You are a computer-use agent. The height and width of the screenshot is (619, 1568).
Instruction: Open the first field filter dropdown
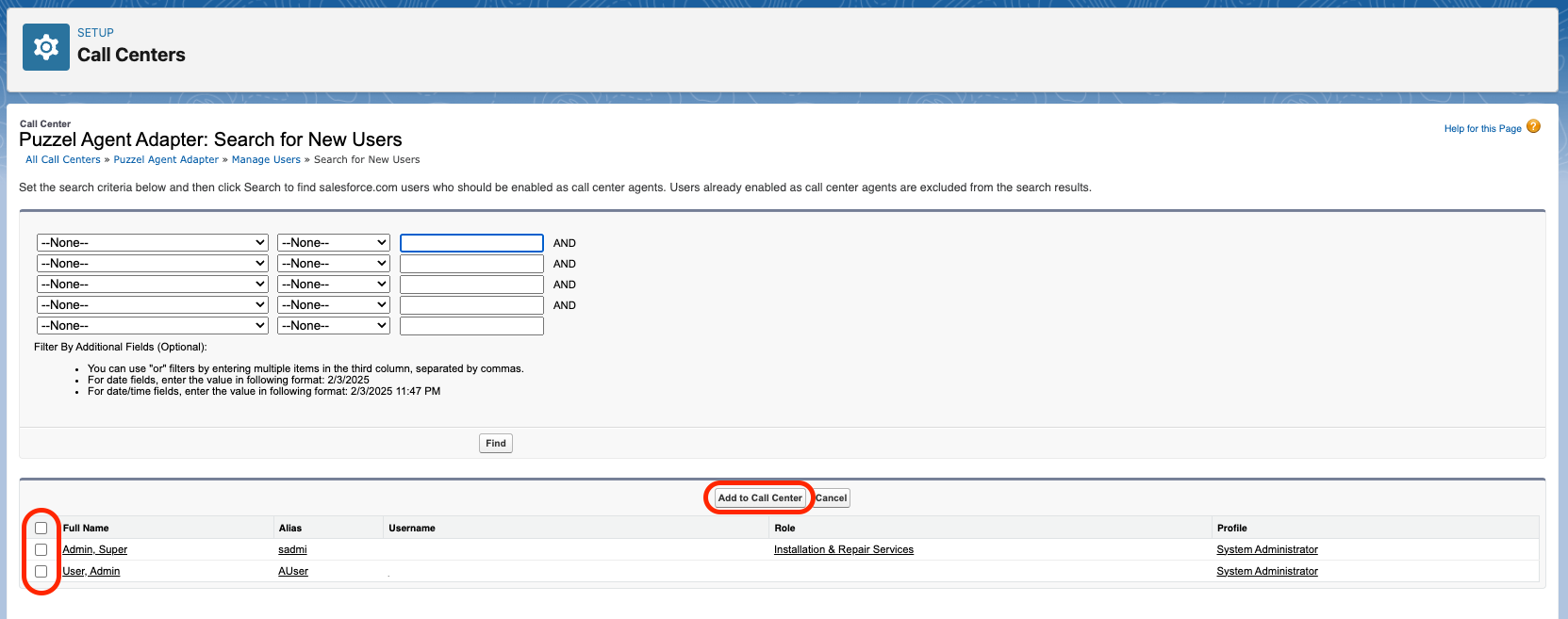point(153,243)
